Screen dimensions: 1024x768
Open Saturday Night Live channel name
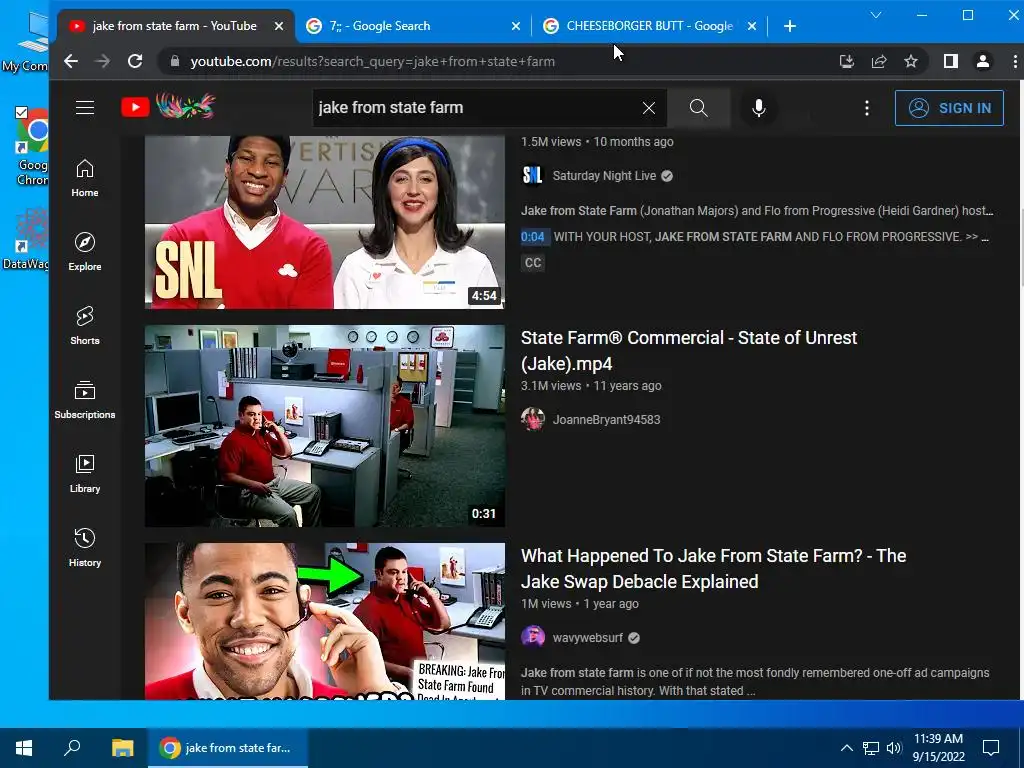click(604, 176)
